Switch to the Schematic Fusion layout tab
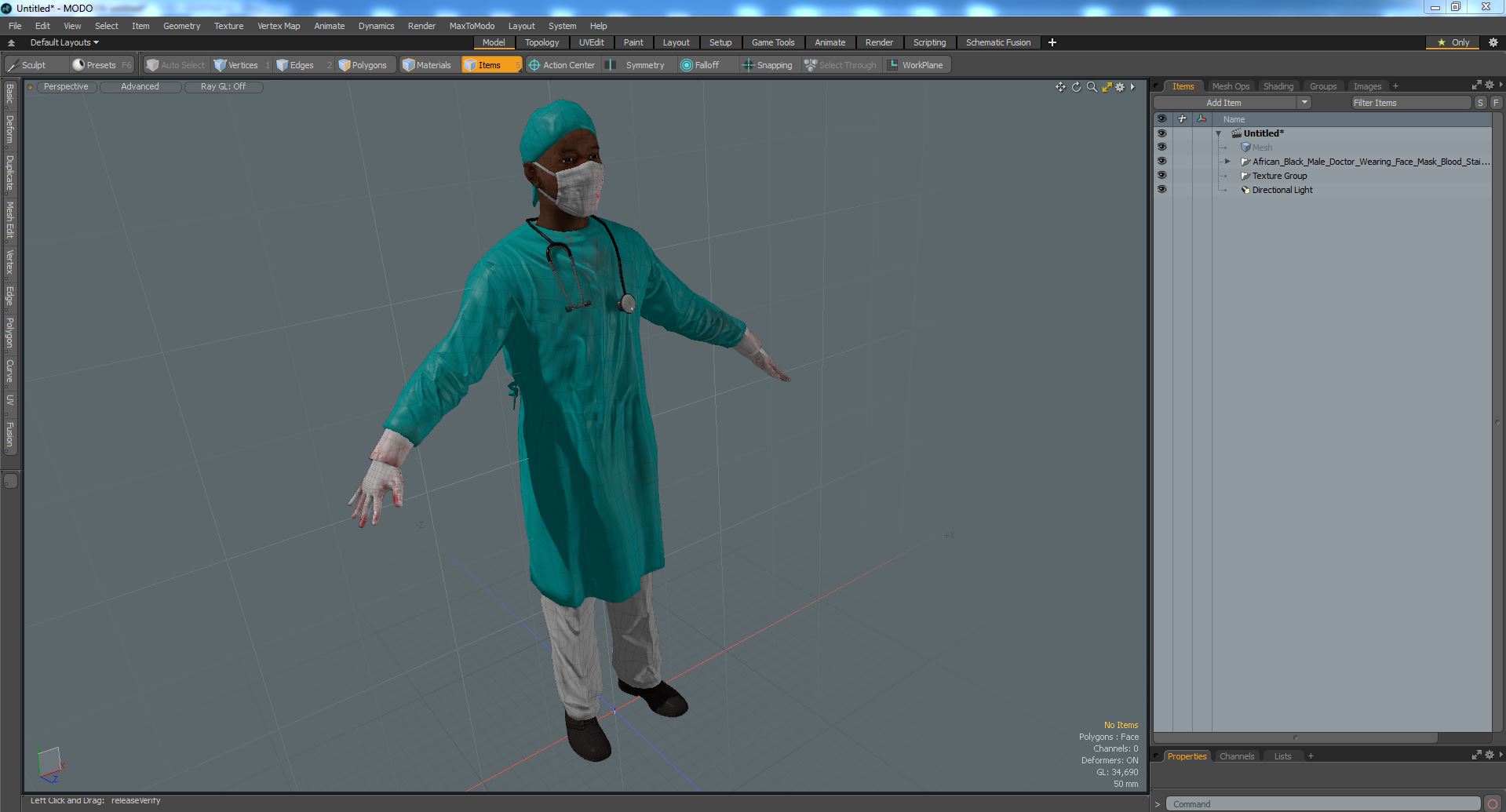The image size is (1506, 812). tap(997, 42)
